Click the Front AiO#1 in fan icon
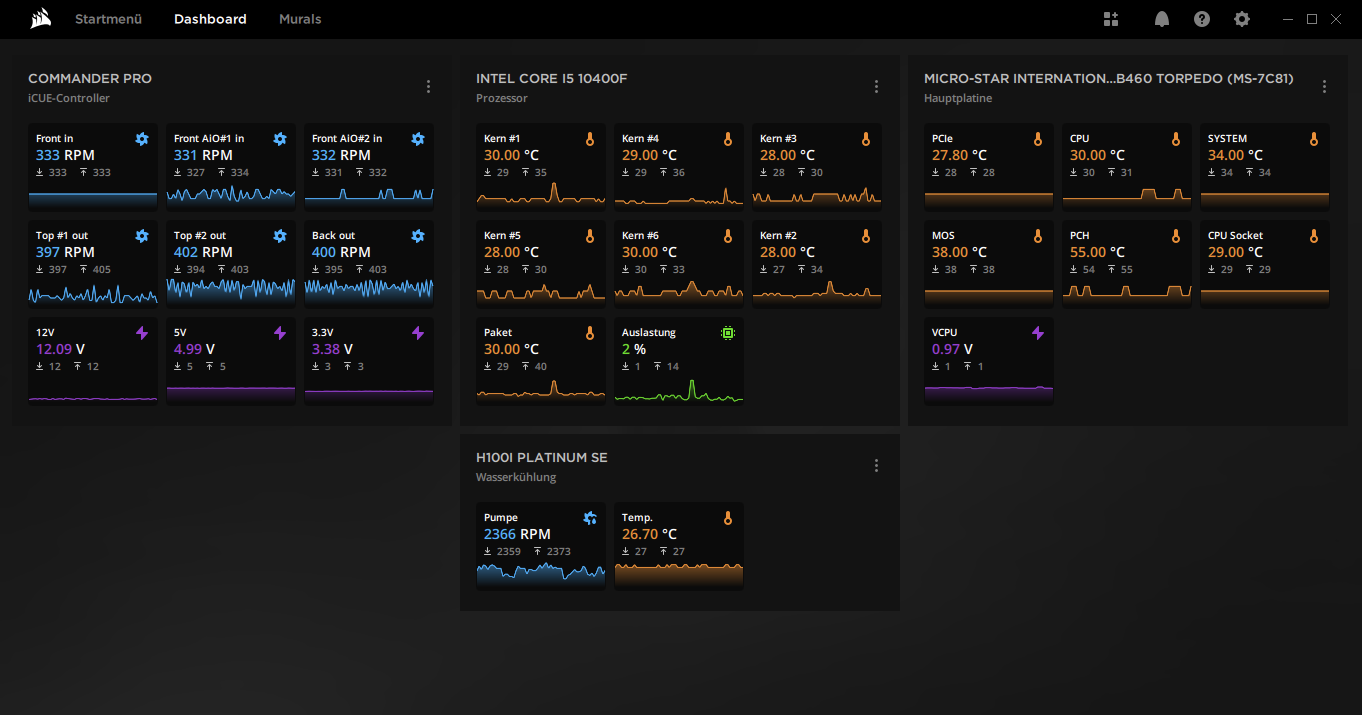 280,139
